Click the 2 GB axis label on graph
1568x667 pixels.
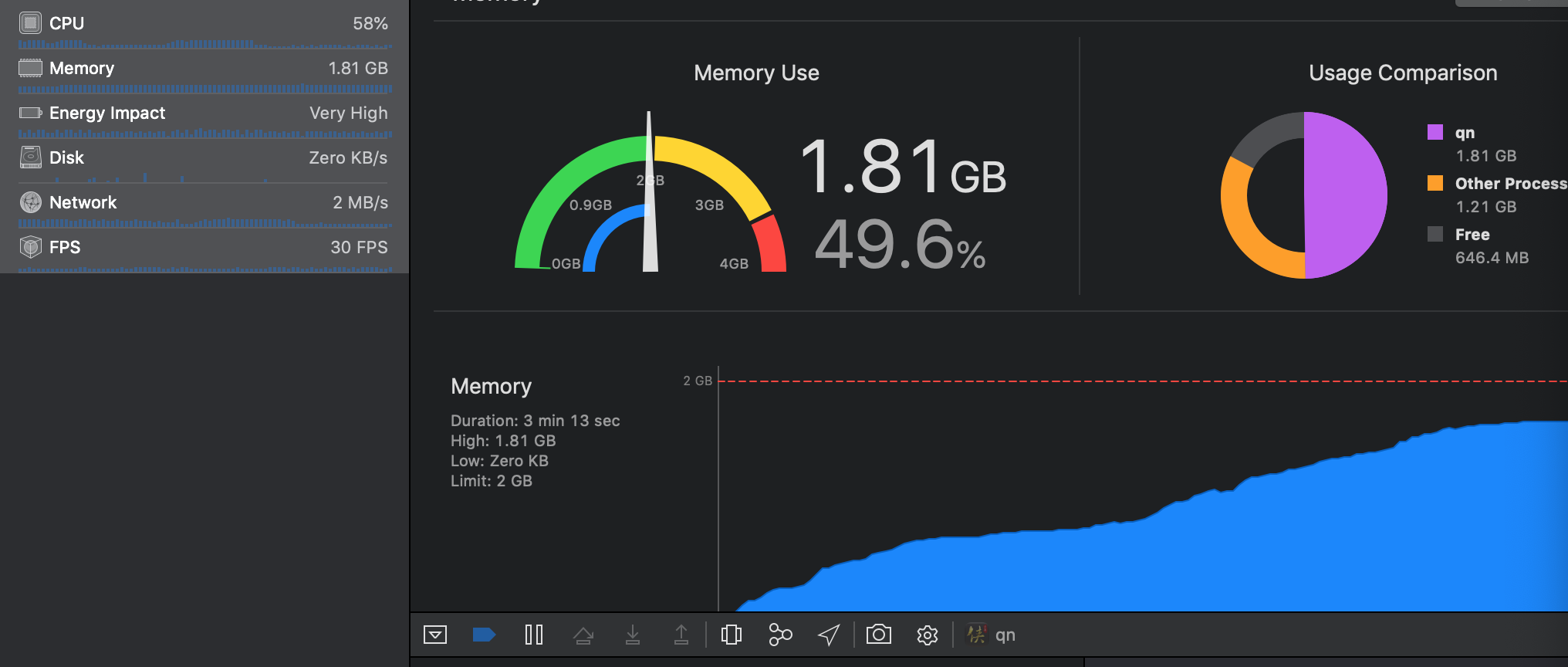[698, 381]
